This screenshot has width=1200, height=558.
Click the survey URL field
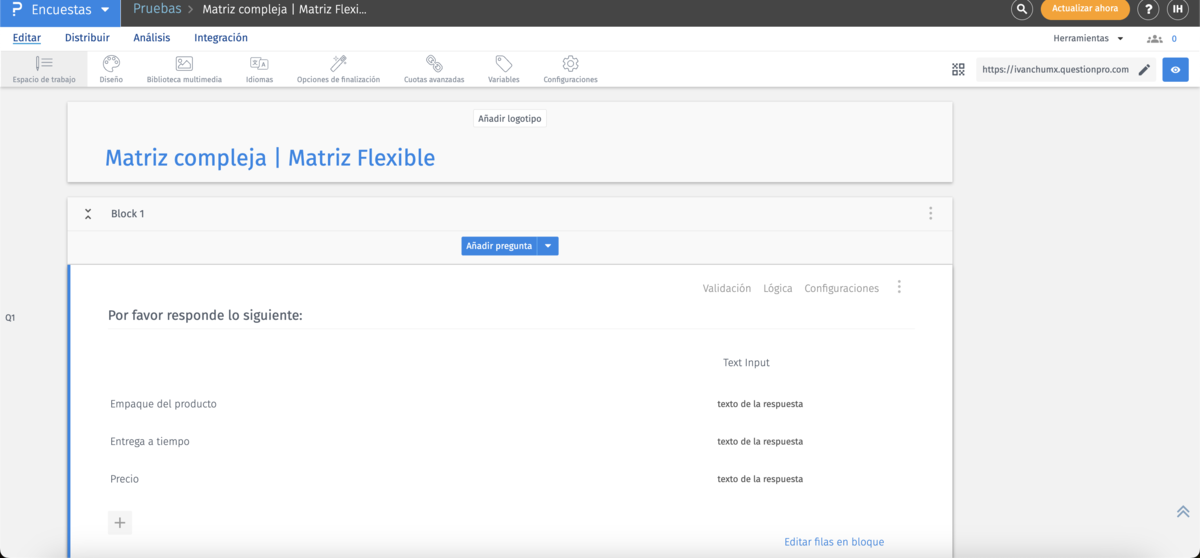pos(1055,70)
